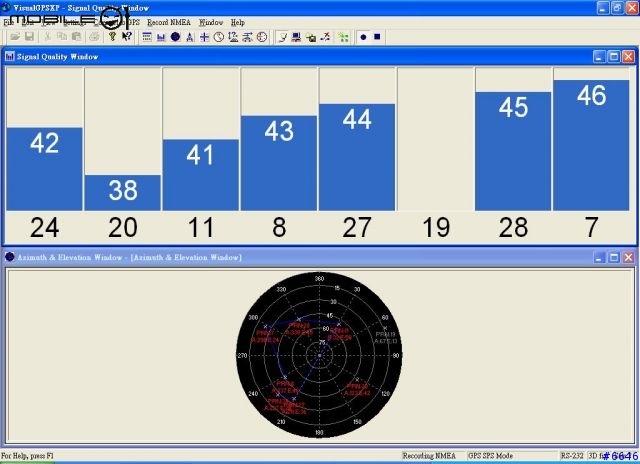Click satellite number 8 label
The height and width of the screenshot is (464, 640).
coord(279,227)
